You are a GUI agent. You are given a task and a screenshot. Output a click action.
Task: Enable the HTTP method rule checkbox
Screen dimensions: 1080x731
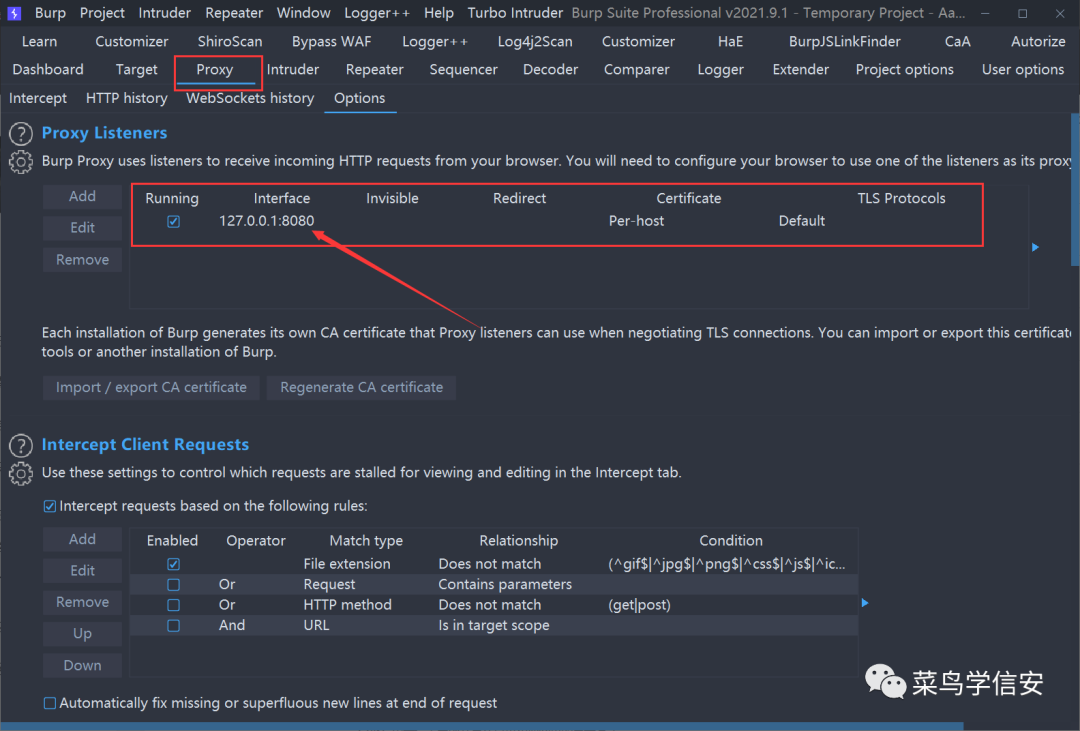click(x=174, y=605)
